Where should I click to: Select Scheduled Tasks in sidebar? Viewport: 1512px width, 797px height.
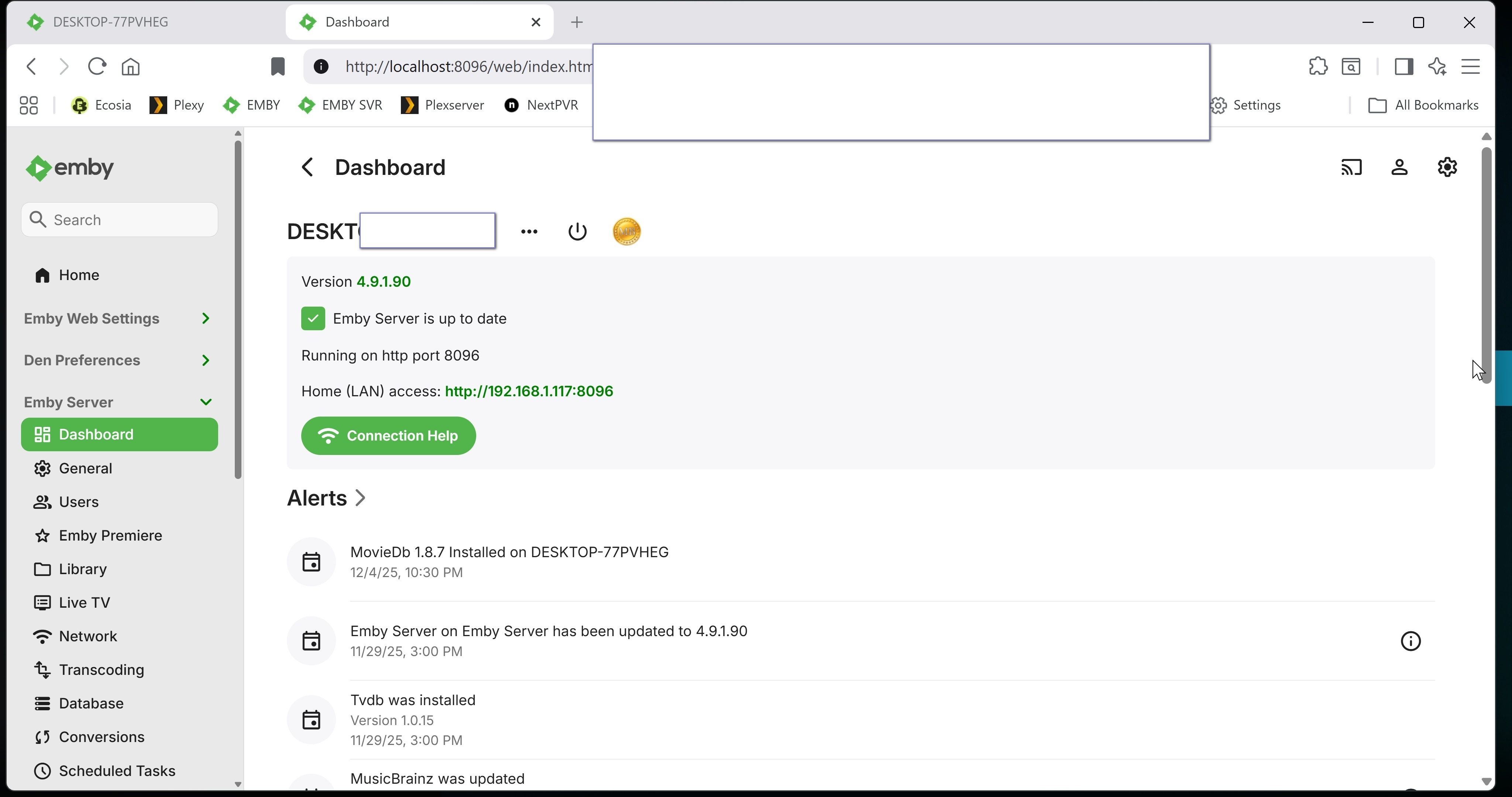coord(117,770)
